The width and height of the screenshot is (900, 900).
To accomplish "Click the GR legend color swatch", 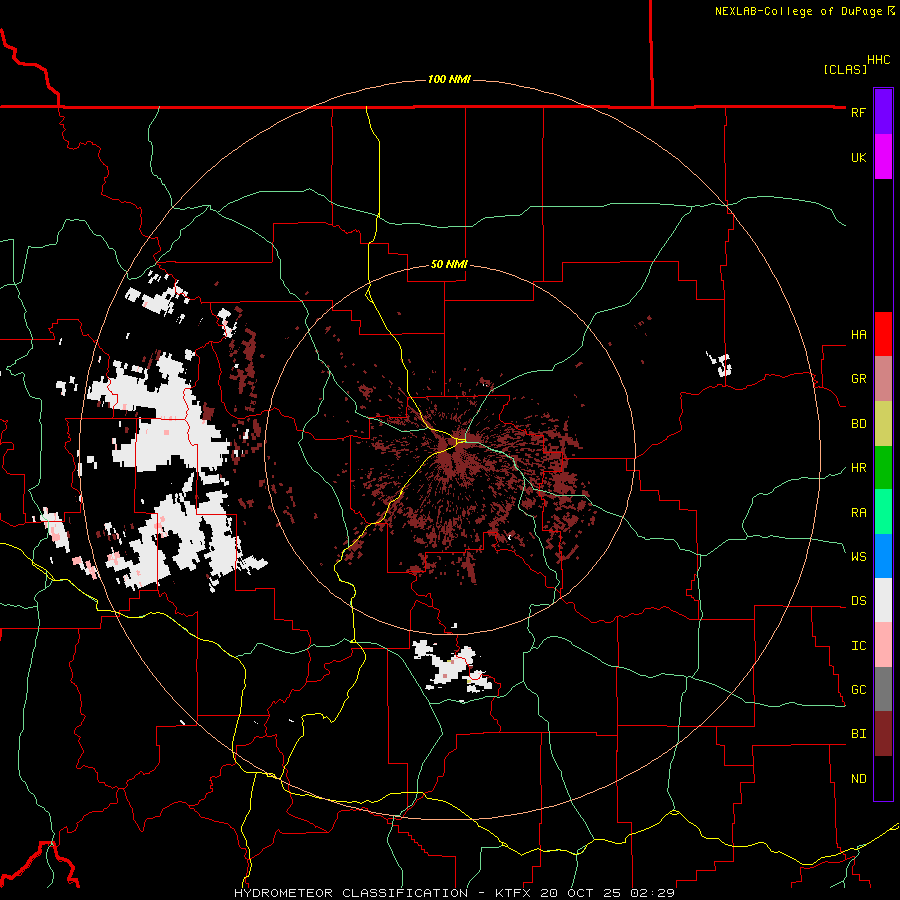I will (x=883, y=379).
